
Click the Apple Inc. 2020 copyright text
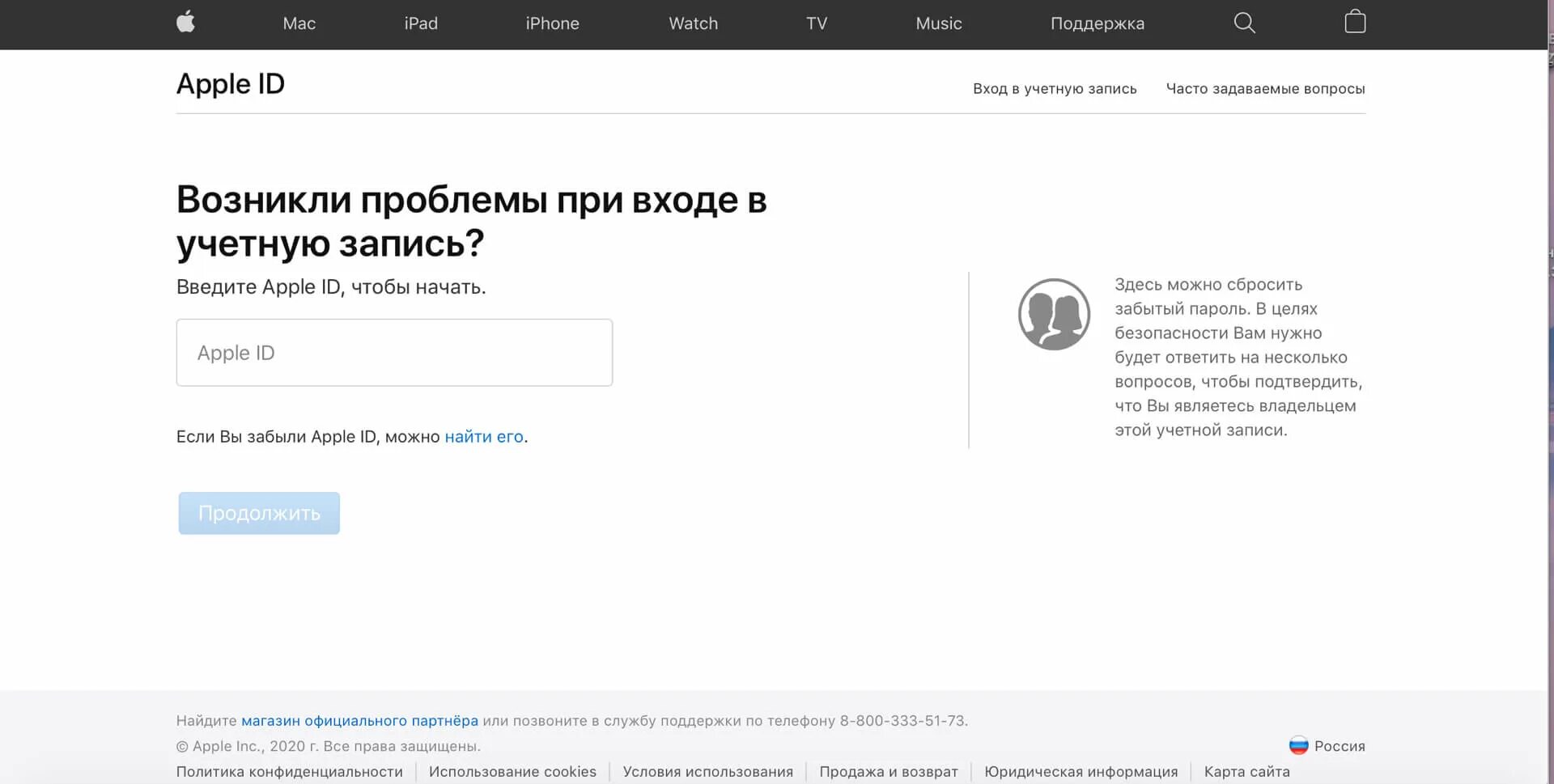tap(329, 746)
